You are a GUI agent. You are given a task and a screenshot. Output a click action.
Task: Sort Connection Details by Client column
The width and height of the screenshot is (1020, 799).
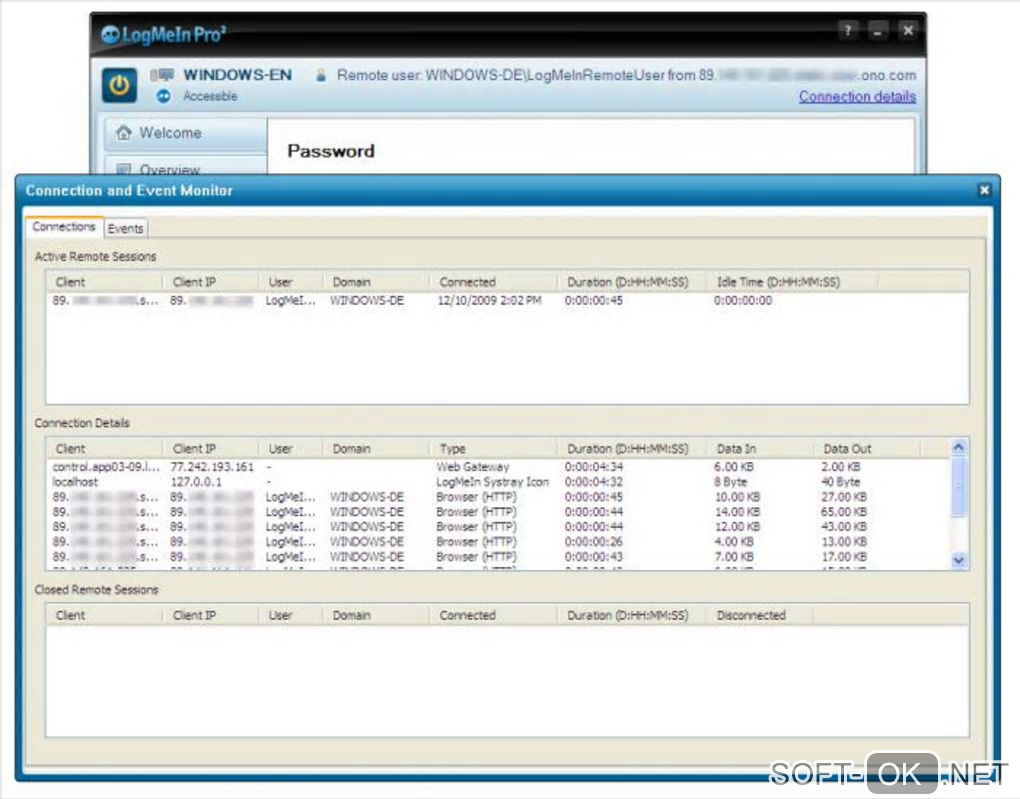(x=104, y=448)
